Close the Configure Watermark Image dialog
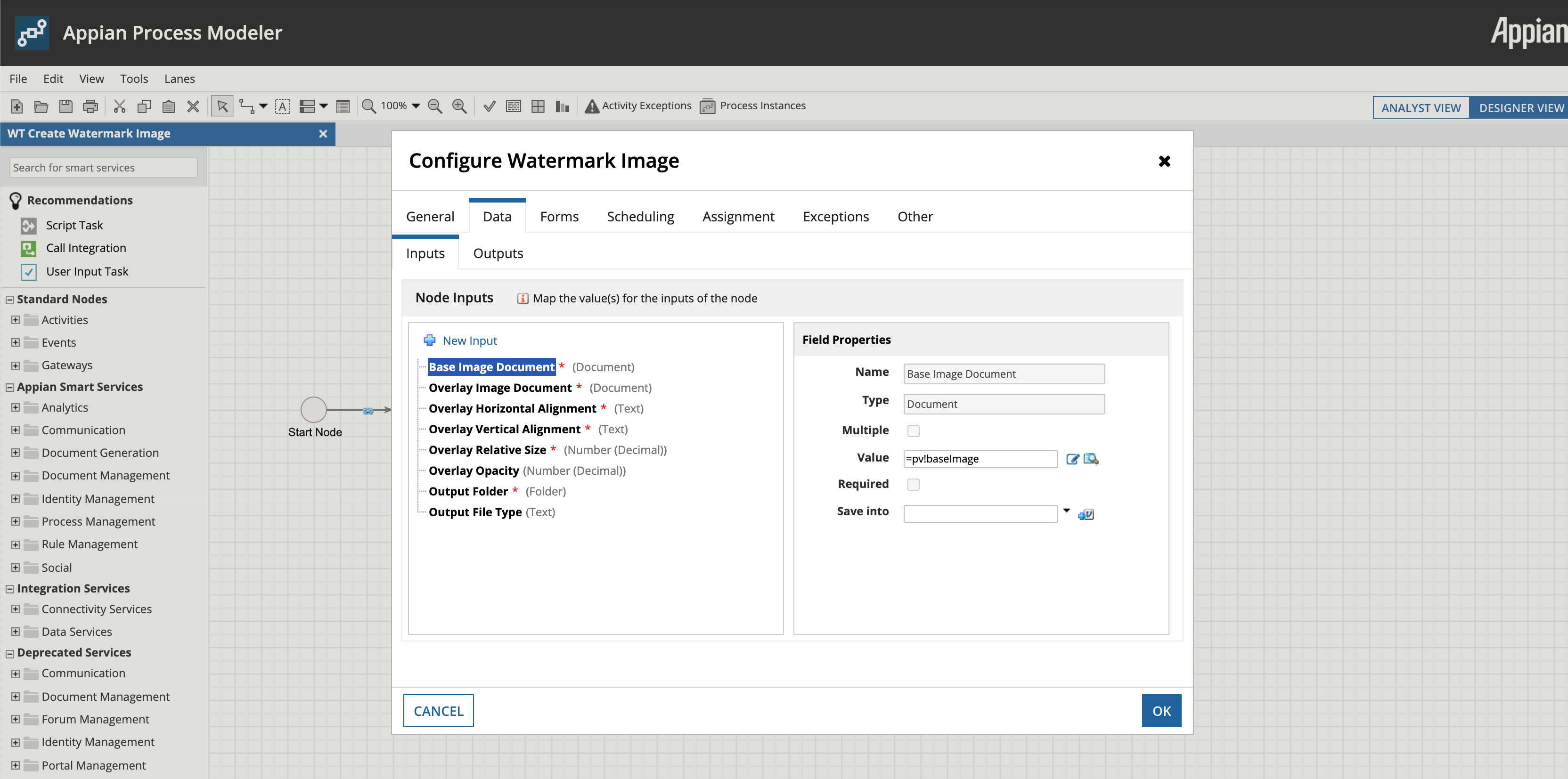The height and width of the screenshot is (779, 1568). click(1164, 161)
